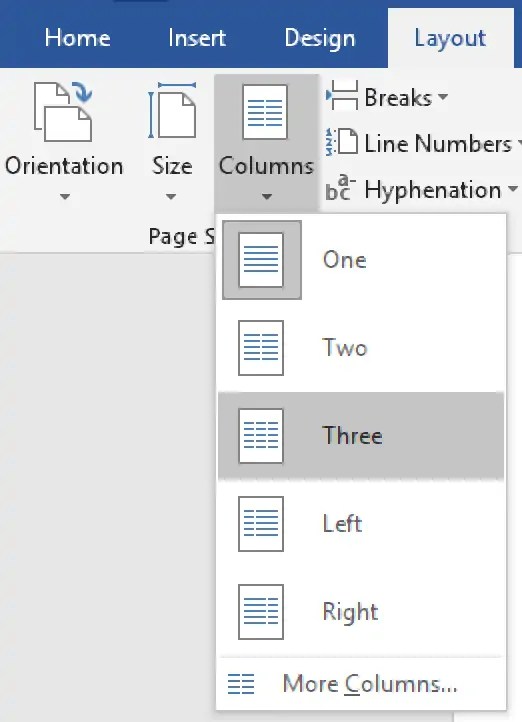522x722 pixels.
Task: Click the Orientation button label
Action: click(x=64, y=166)
